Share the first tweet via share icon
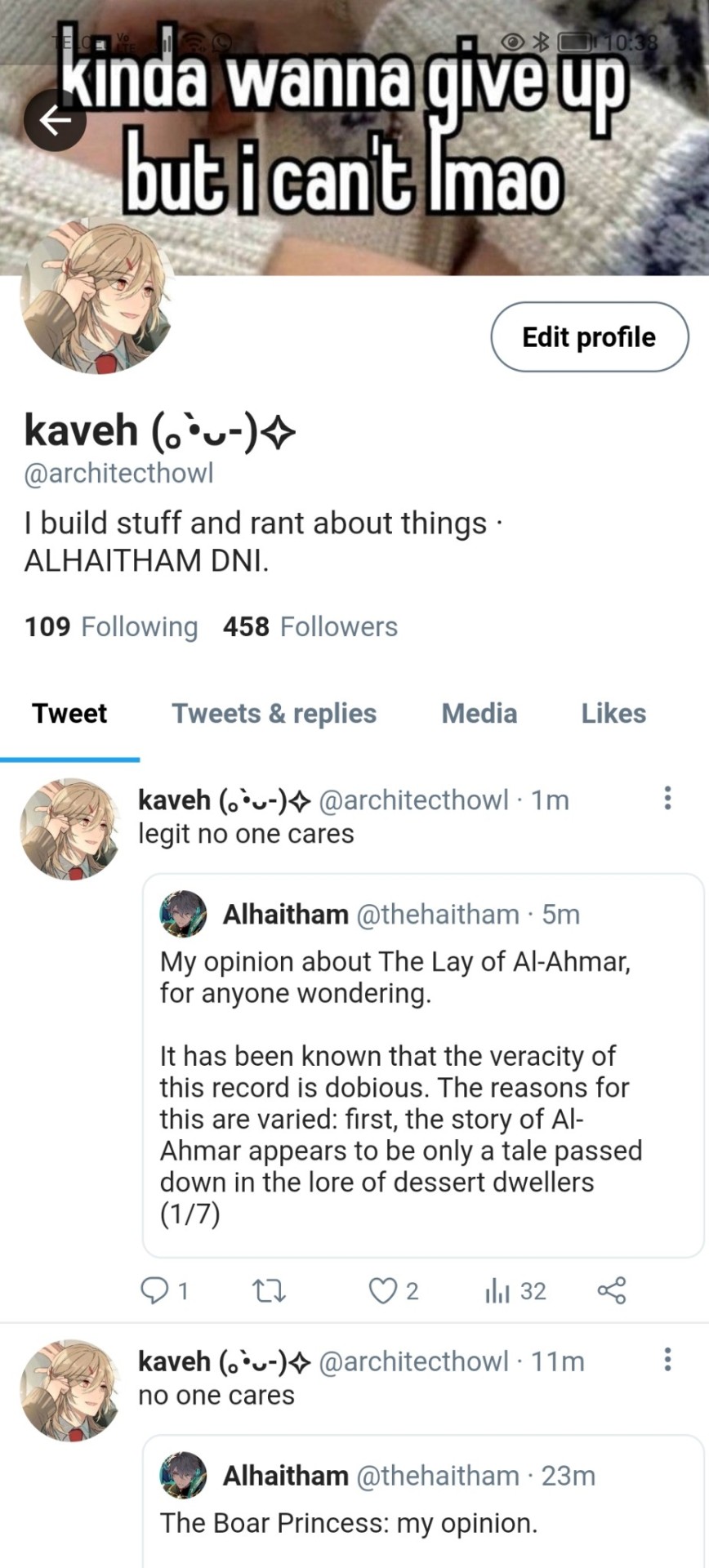709x1568 pixels. [612, 1290]
